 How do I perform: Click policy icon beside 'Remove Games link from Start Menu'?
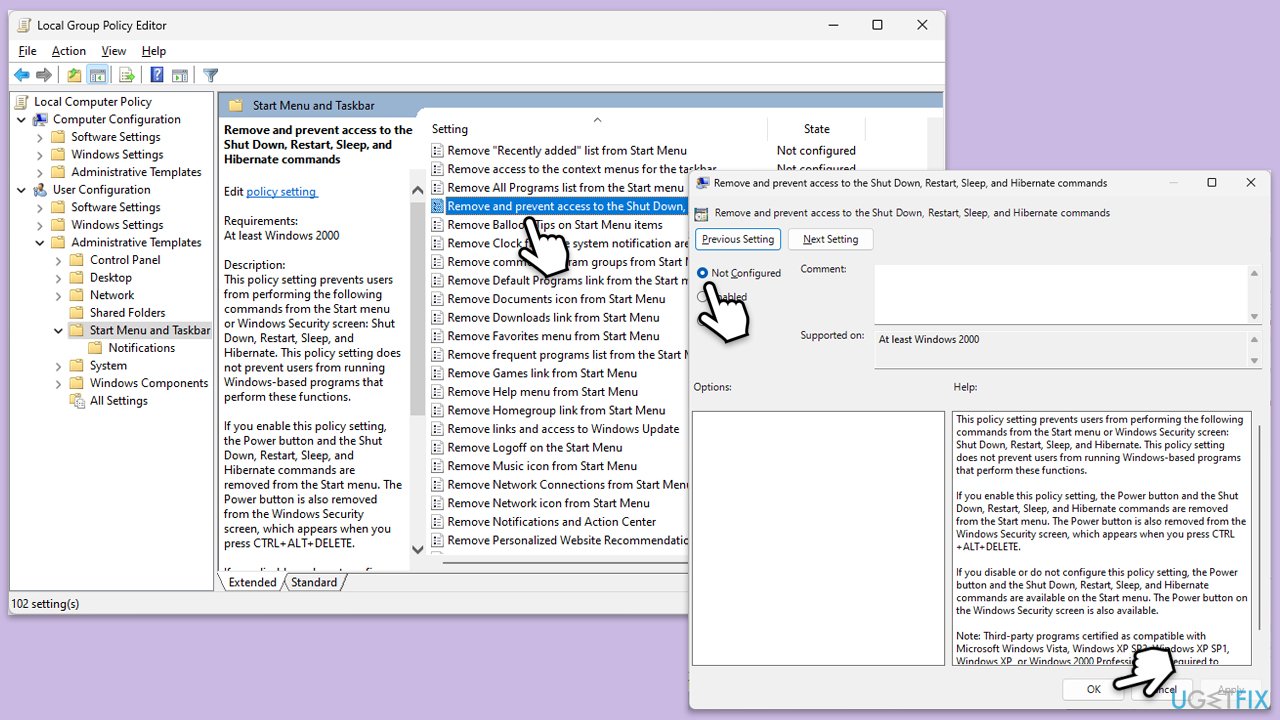438,373
